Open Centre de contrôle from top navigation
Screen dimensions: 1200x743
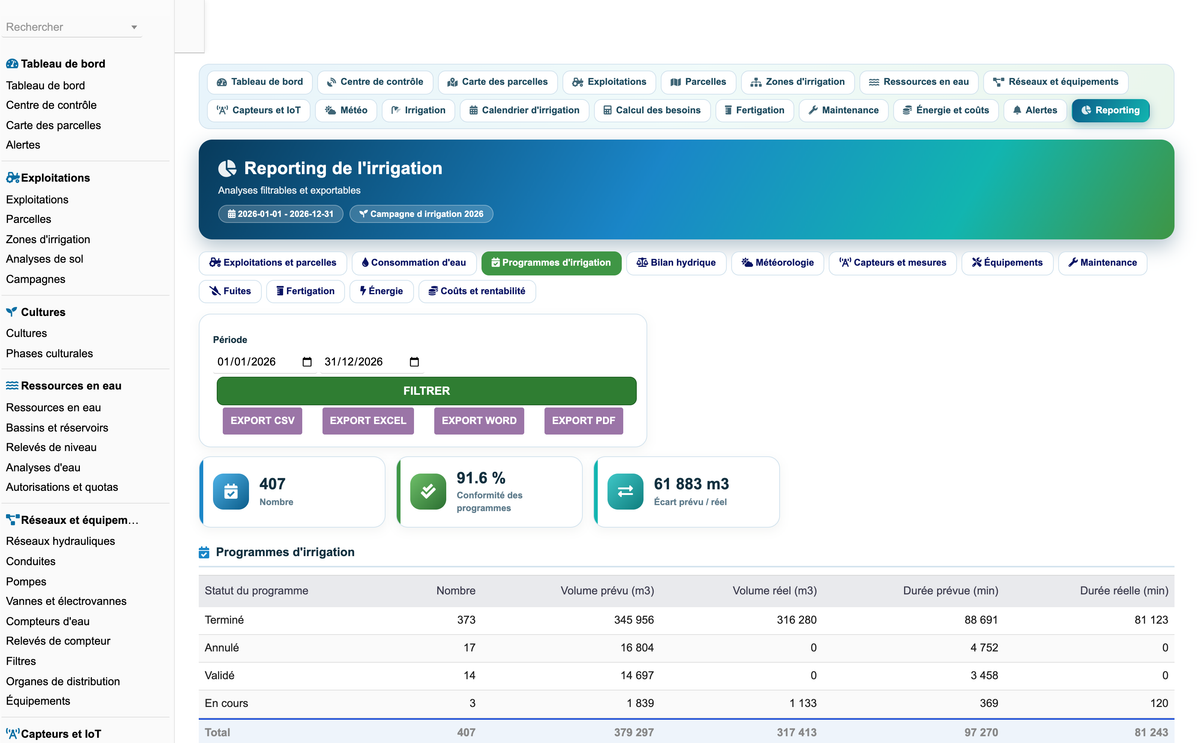375,82
